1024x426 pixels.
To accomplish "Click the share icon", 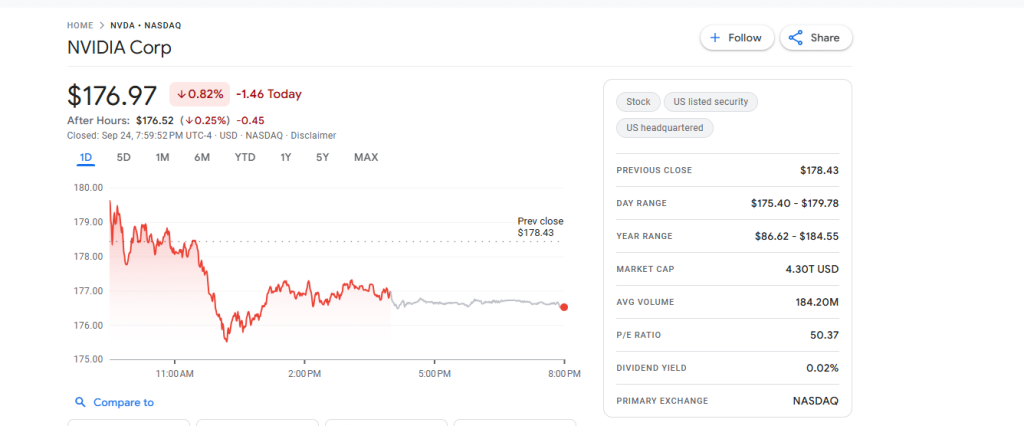I will point(796,38).
